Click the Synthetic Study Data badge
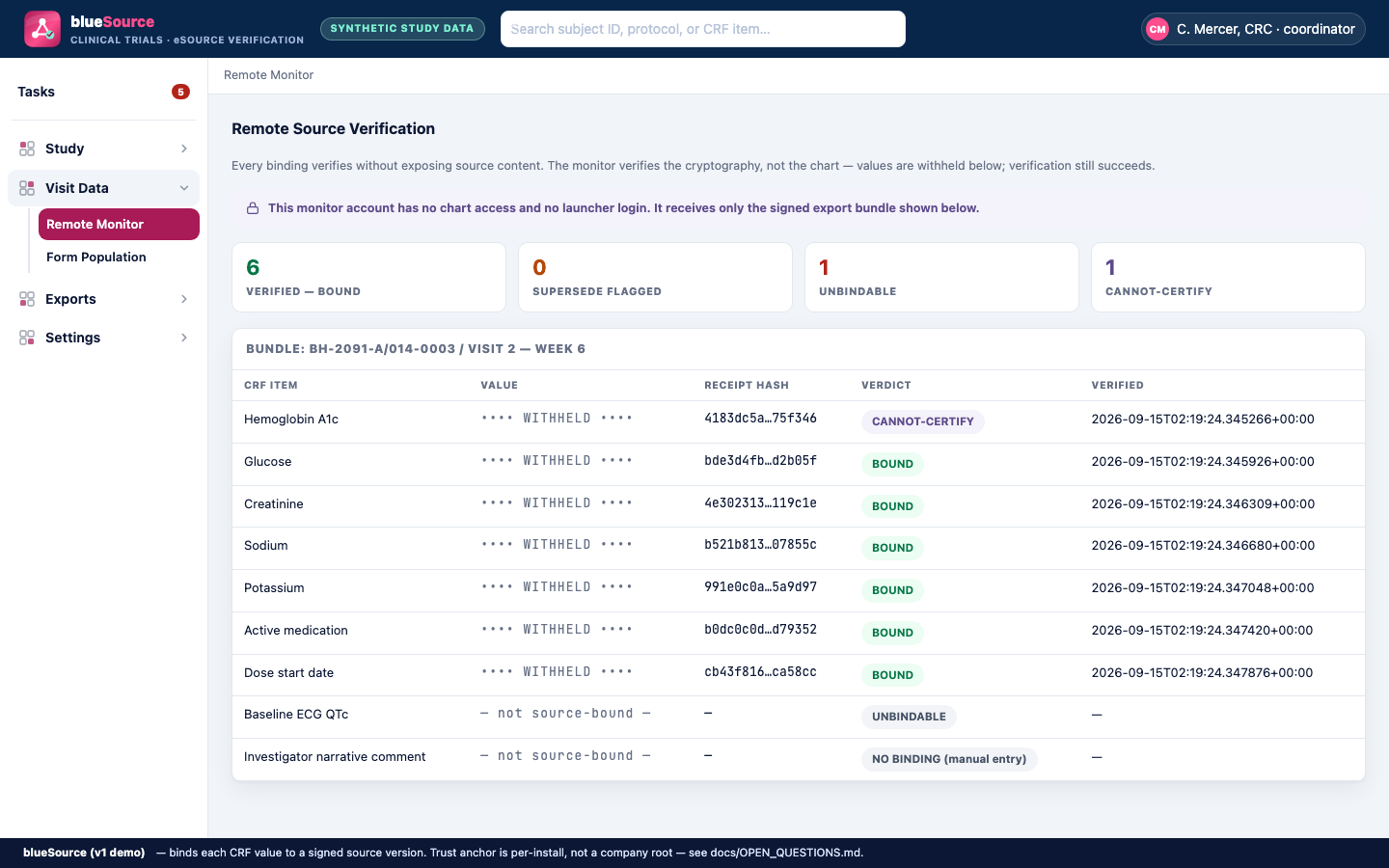The image size is (1389, 868). (x=402, y=29)
